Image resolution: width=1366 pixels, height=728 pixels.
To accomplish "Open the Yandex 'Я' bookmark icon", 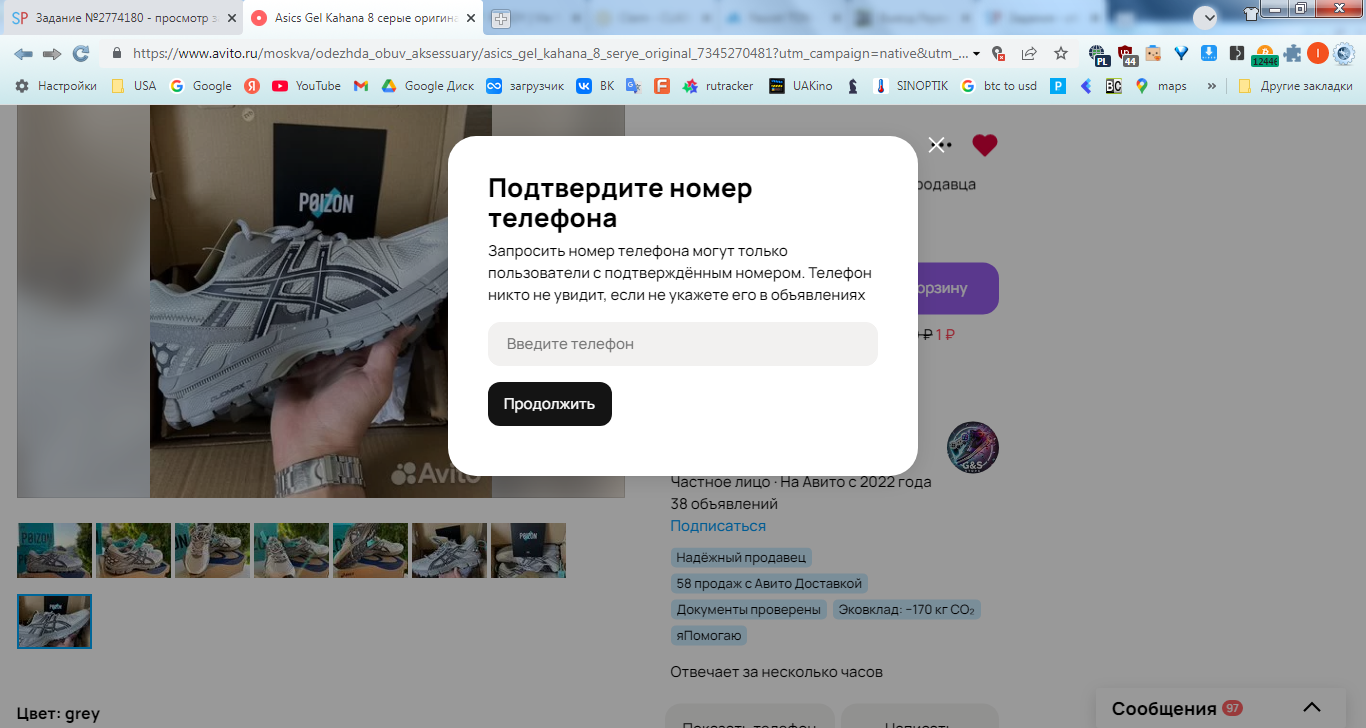I will point(252,86).
